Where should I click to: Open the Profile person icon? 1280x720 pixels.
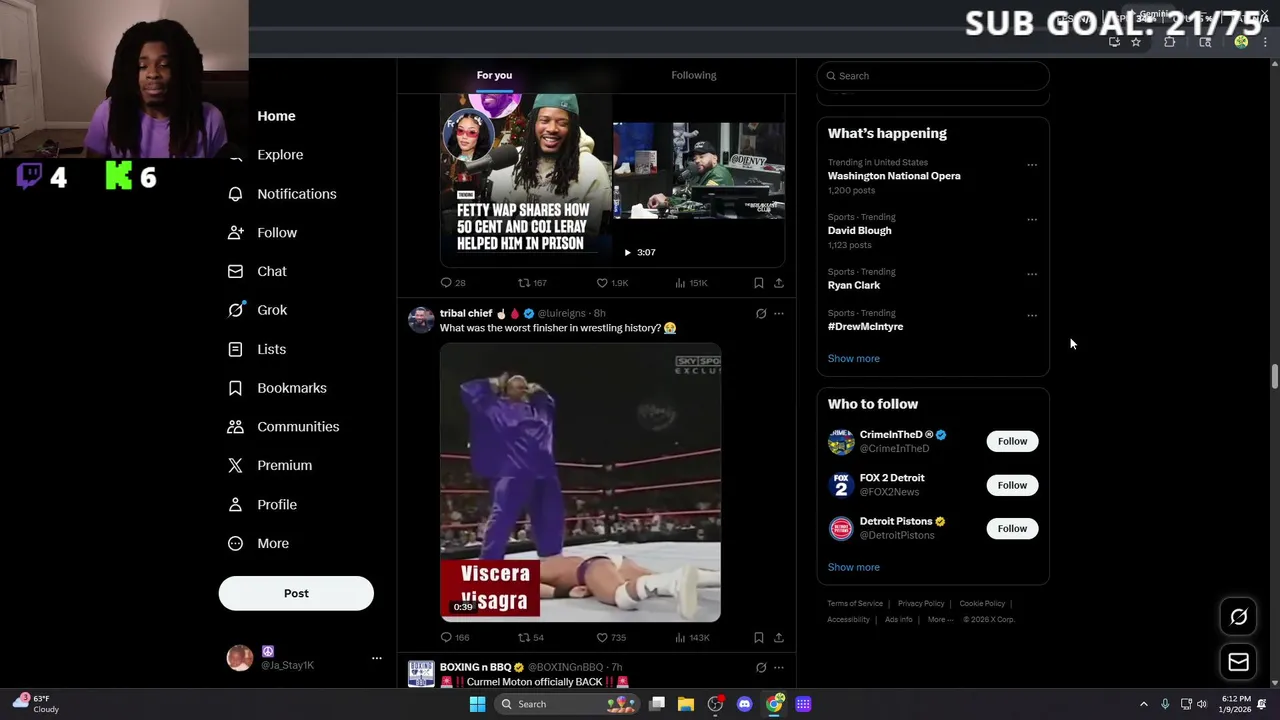tap(235, 505)
